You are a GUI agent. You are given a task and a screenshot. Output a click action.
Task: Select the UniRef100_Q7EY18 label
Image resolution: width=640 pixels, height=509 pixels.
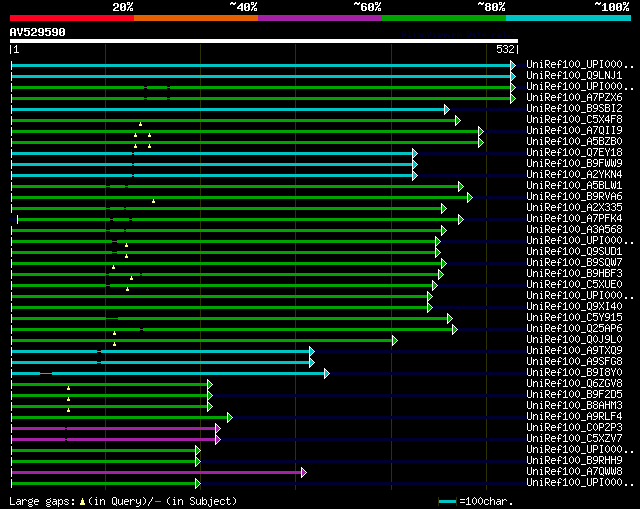574,153
